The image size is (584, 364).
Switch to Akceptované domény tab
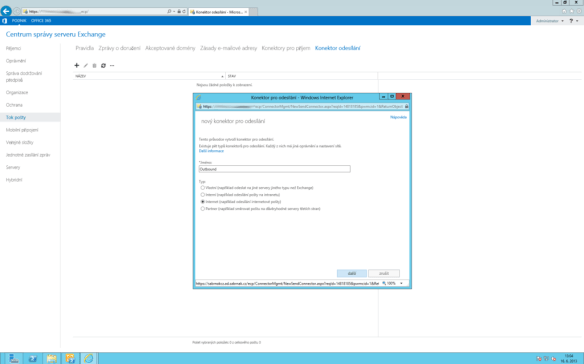170,48
